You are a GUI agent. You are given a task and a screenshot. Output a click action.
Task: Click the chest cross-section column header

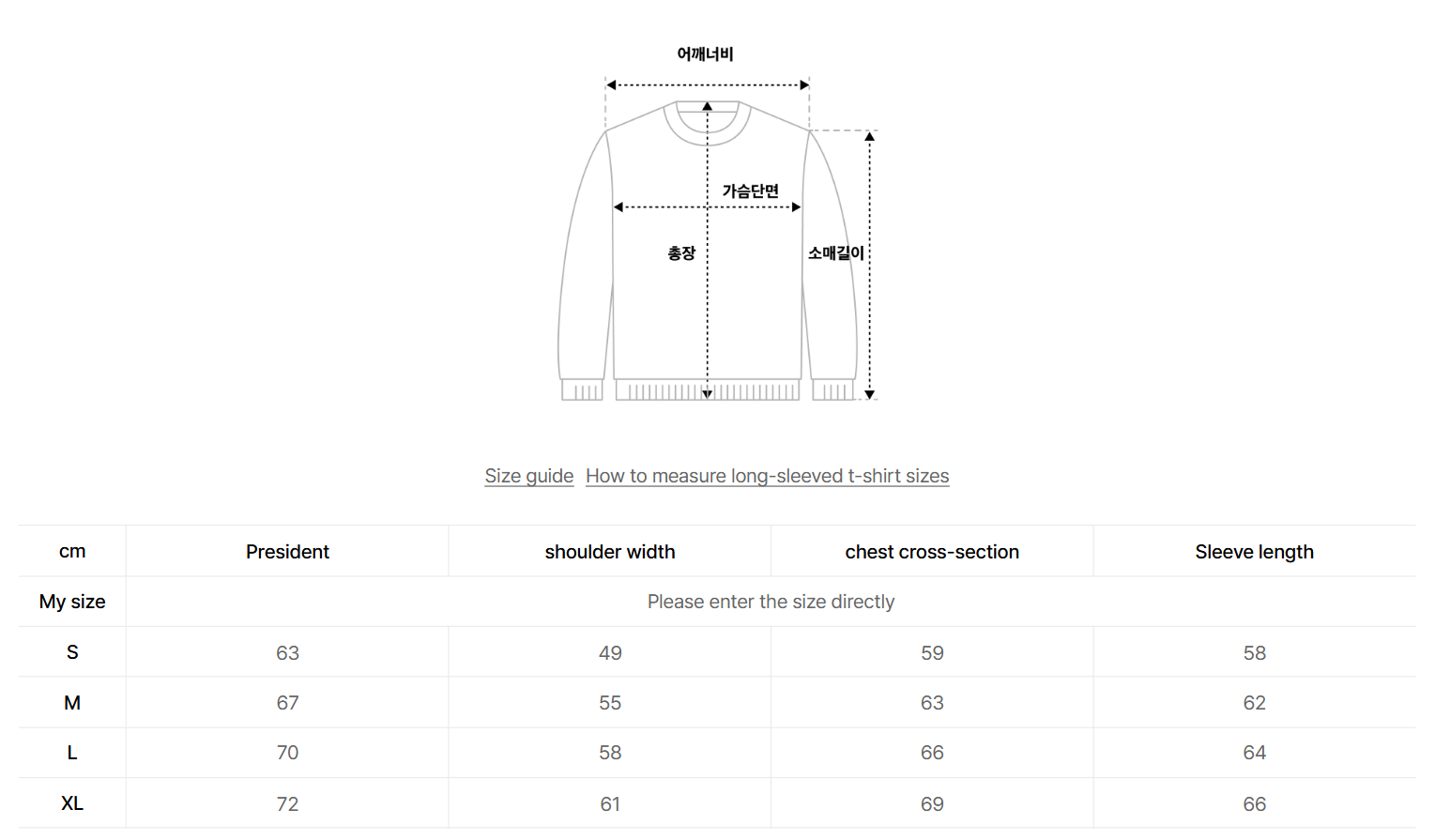click(932, 552)
